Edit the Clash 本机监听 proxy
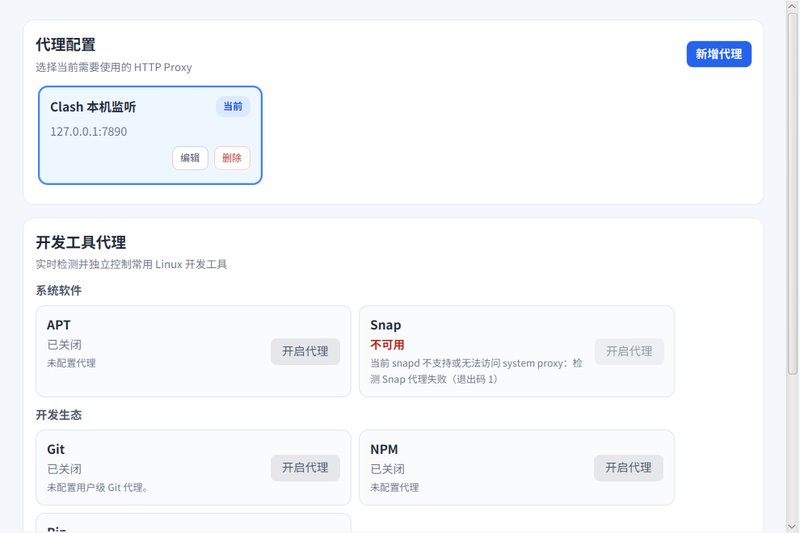800x533 pixels. click(190, 158)
